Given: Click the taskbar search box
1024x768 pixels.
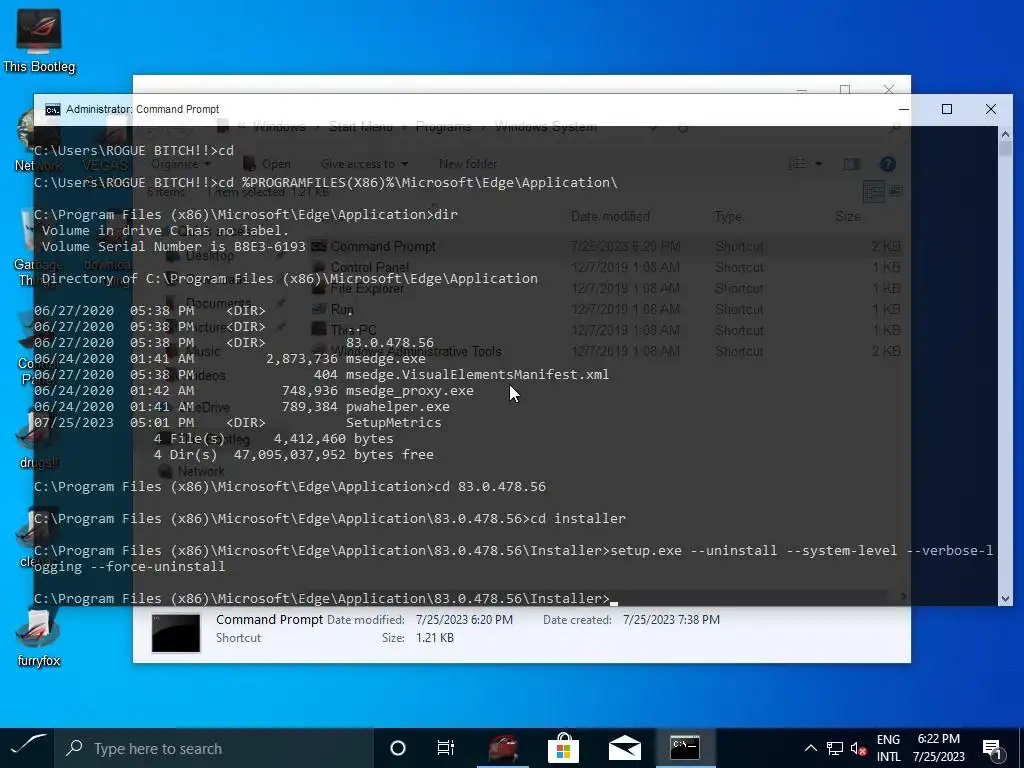Looking at the screenshot, I should click(214, 748).
